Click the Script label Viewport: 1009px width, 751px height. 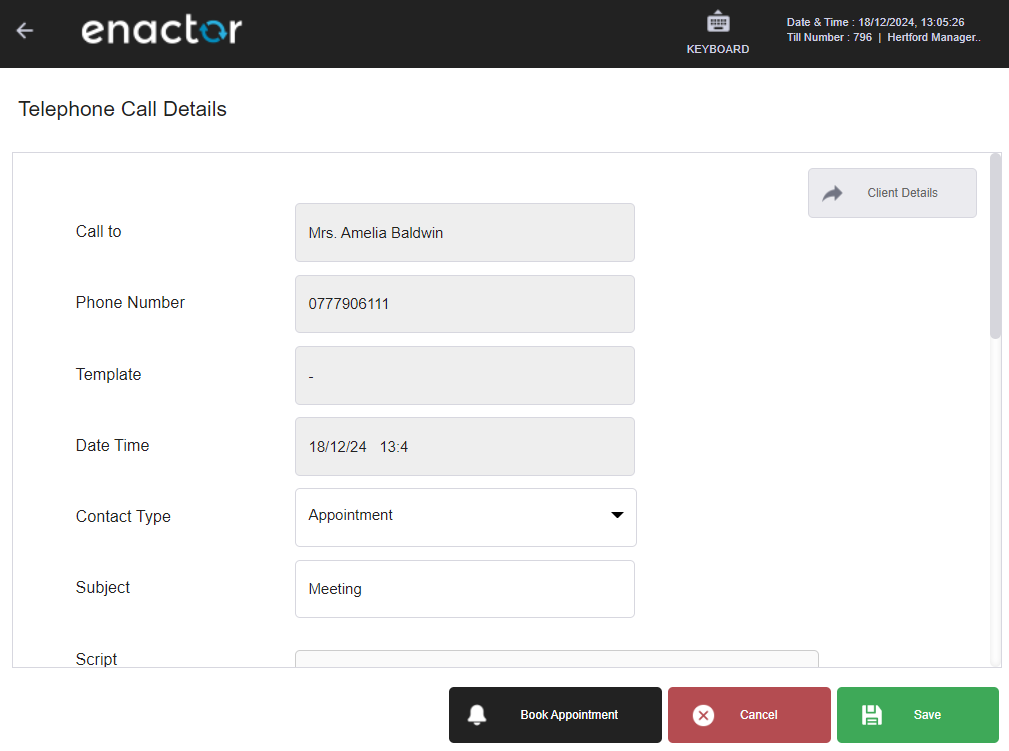click(x=96, y=659)
